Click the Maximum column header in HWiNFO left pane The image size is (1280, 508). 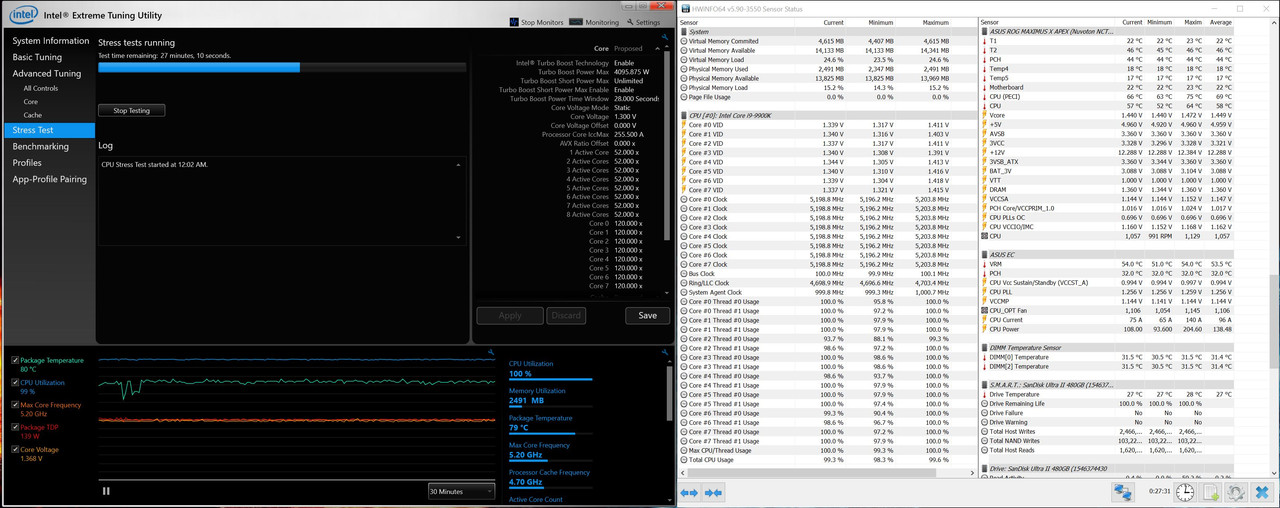(935, 22)
